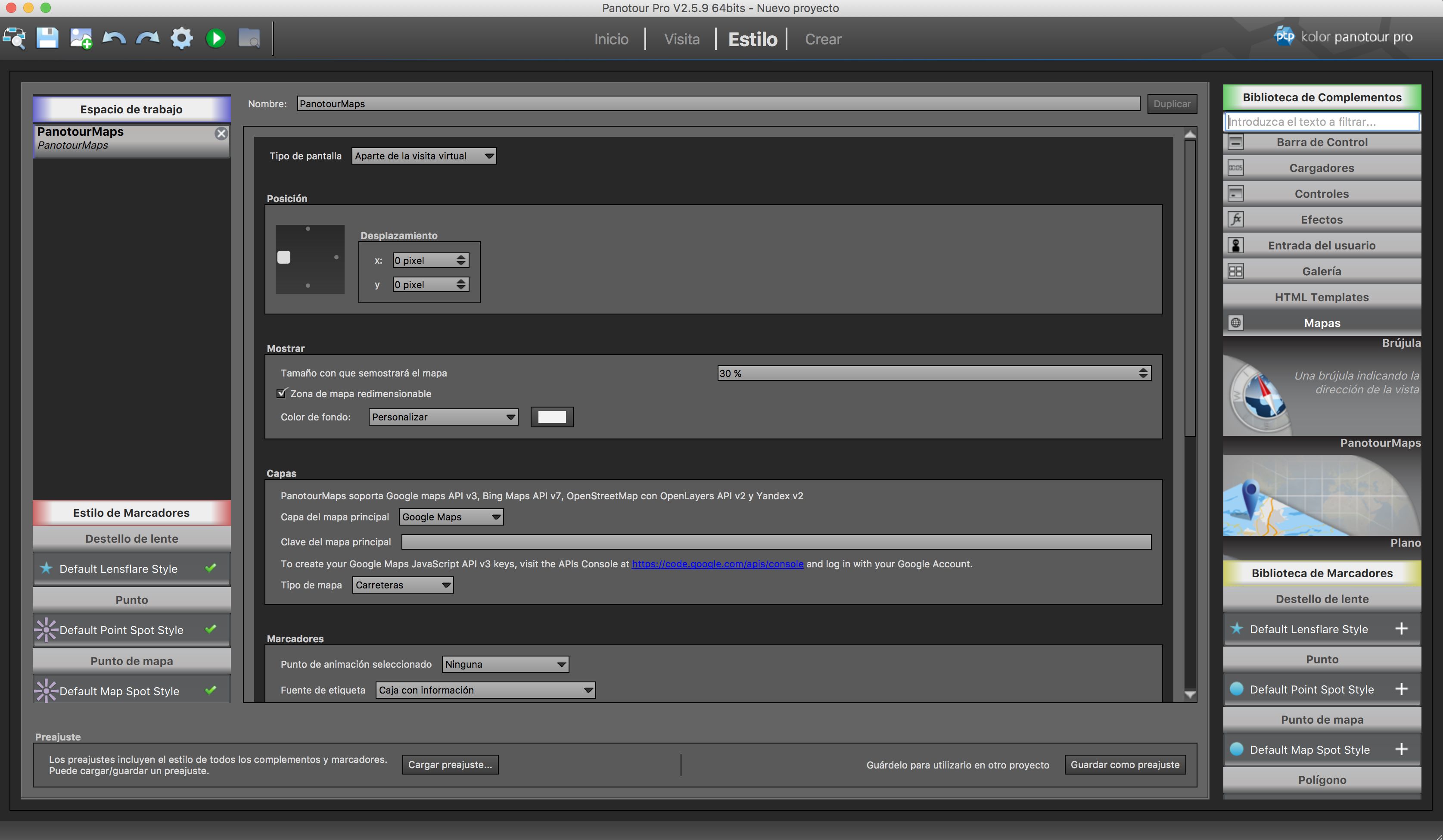Viewport: 1443px width, 840px height.
Task: Click the Barra de Control category icon
Action: click(1236, 141)
